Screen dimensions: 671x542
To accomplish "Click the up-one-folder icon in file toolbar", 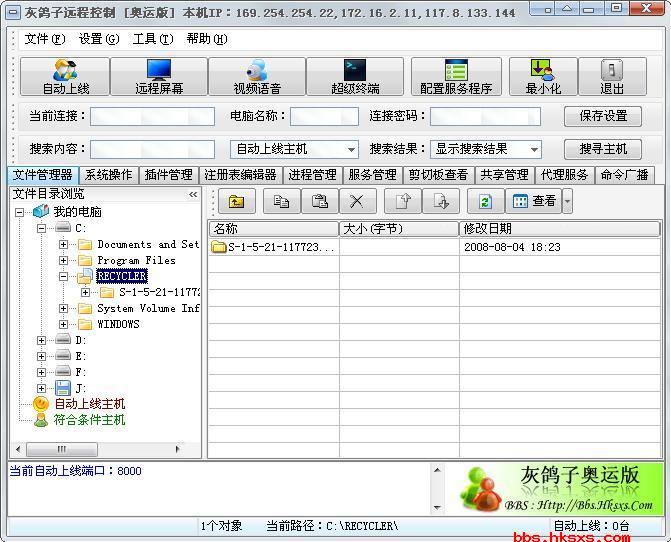I will pos(235,201).
